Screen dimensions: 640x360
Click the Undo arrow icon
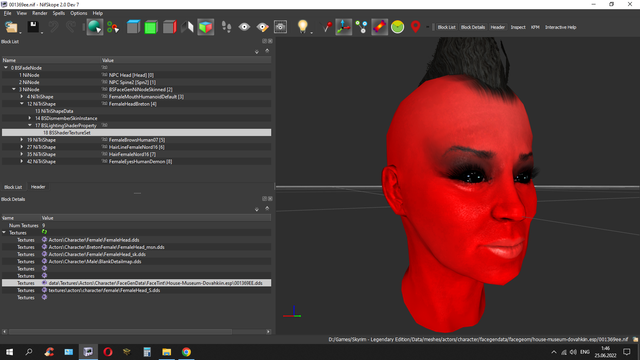(x=53, y=27)
